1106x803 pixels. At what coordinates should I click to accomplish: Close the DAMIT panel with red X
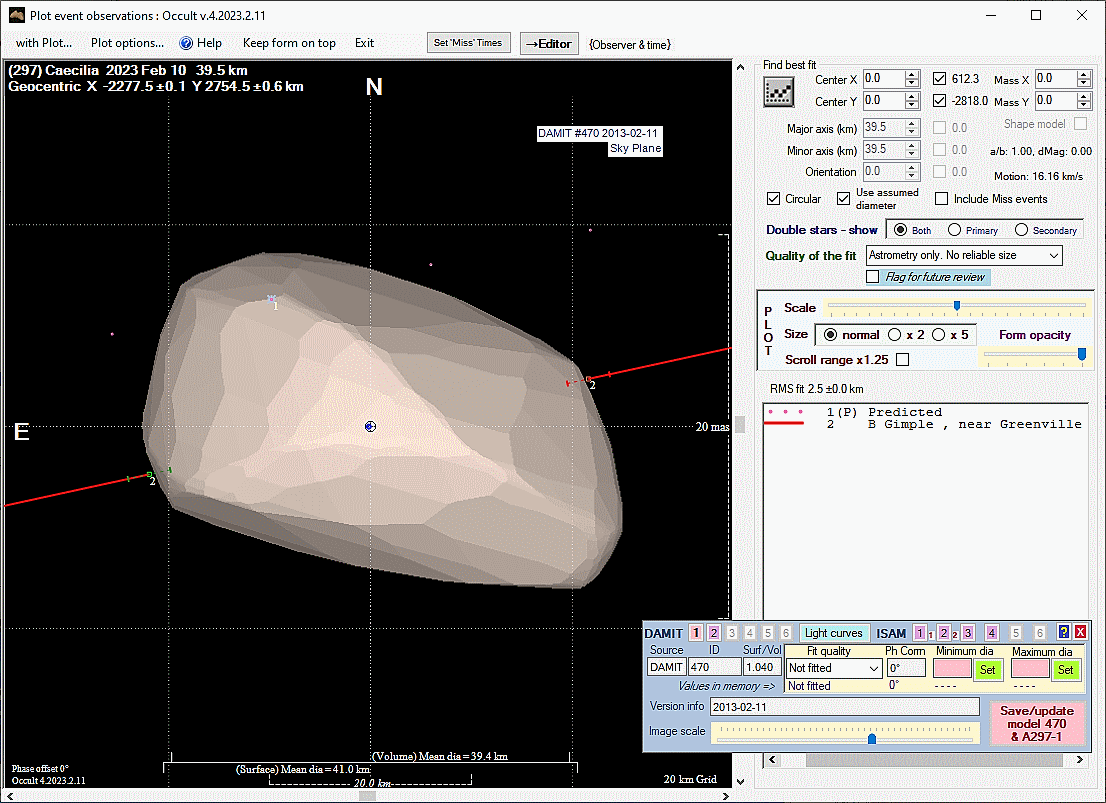(x=1080, y=632)
